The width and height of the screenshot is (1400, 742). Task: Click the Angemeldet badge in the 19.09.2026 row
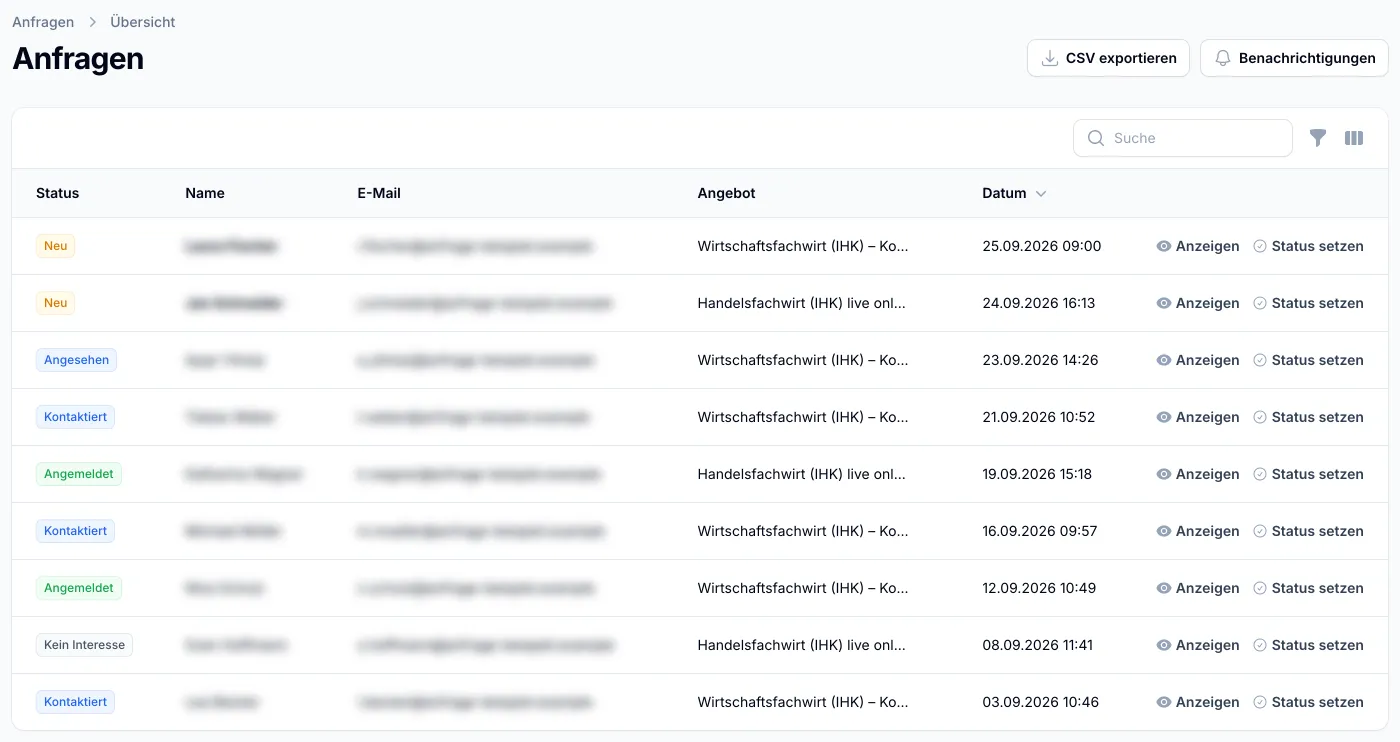coord(79,474)
